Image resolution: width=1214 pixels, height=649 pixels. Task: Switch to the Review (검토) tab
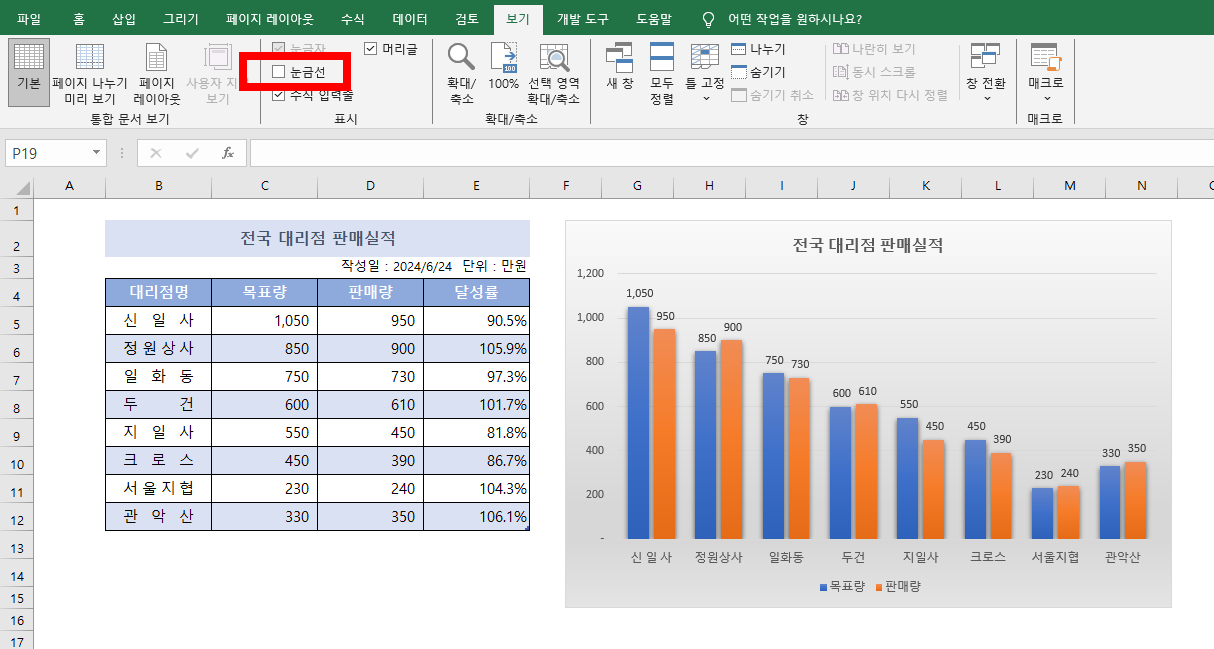click(x=467, y=19)
